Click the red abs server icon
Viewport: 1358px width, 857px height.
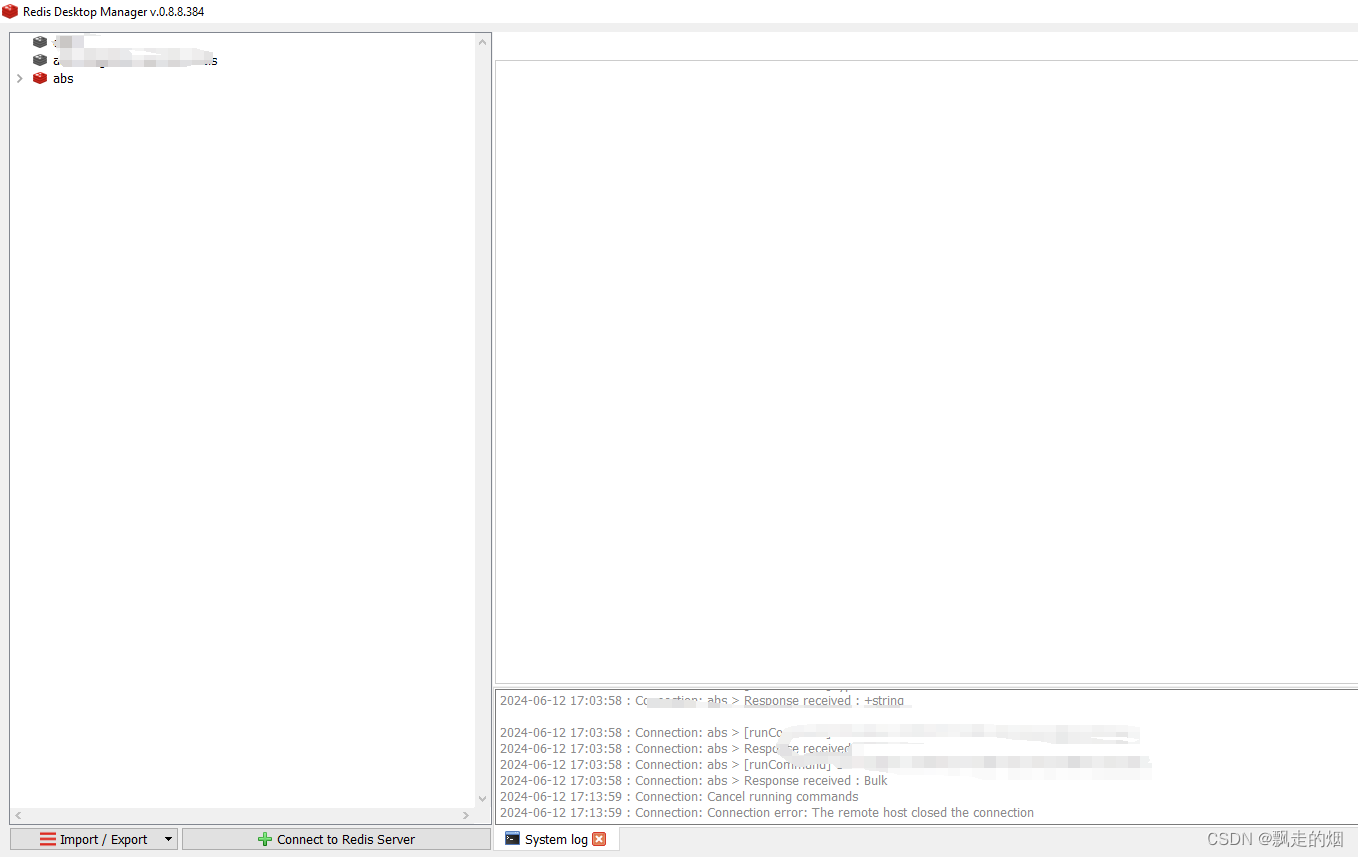[40, 78]
